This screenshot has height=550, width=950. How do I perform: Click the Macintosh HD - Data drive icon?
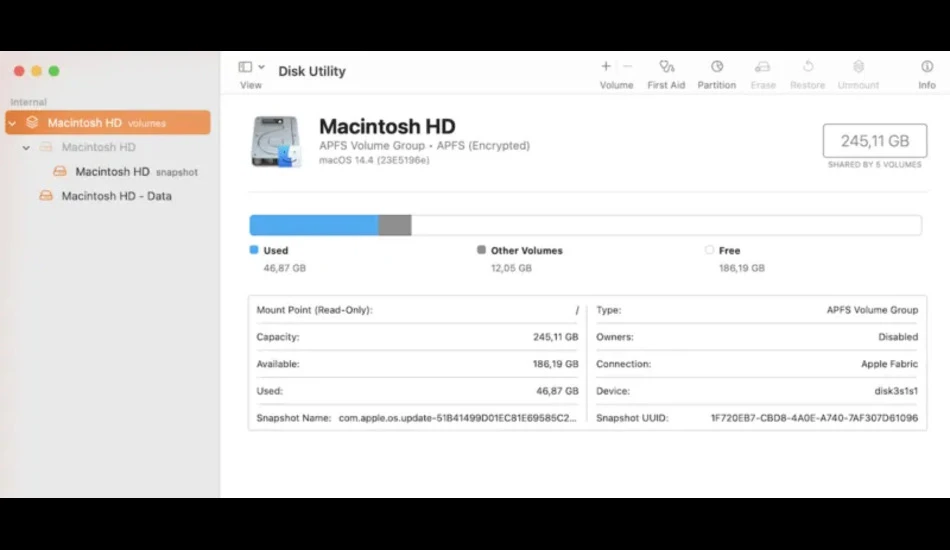pos(46,196)
